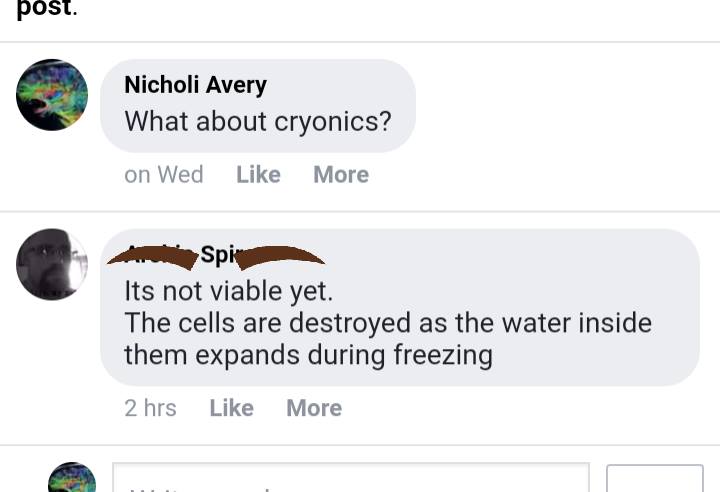Open the 'on Wed' comment timestamp
Image resolution: width=720 pixels, height=492 pixels.
click(163, 175)
